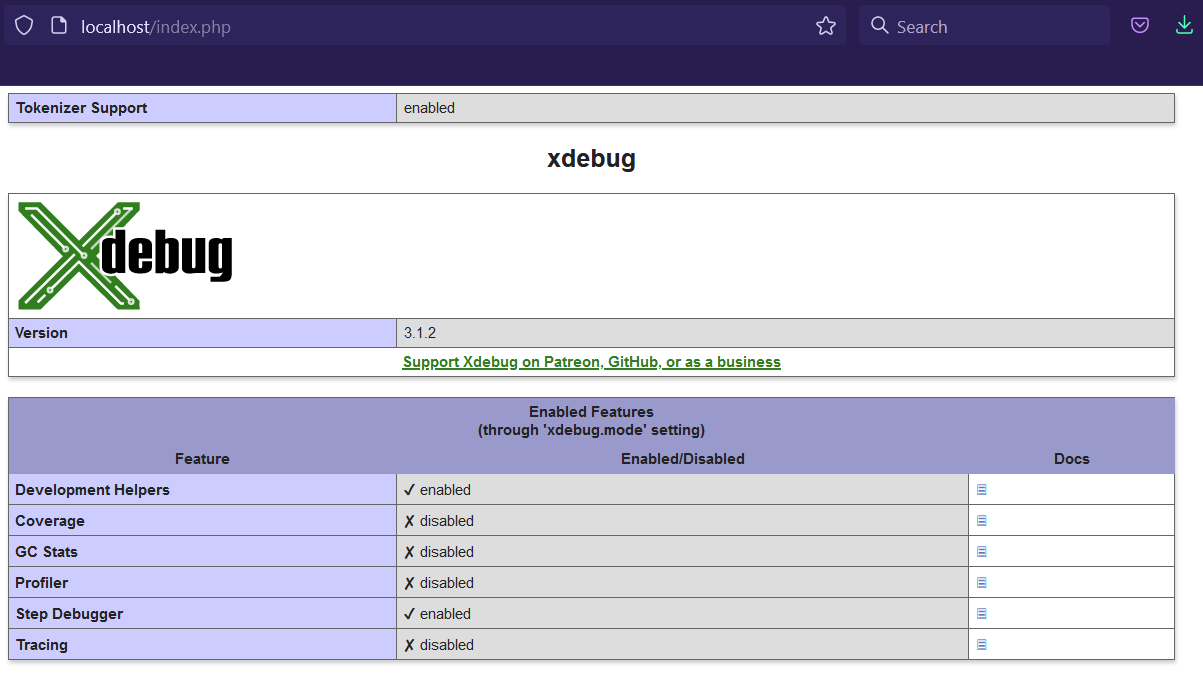The width and height of the screenshot is (1203, 673).
Task: Select the 'Coverage' feature name
Action: tap(50, 521)
